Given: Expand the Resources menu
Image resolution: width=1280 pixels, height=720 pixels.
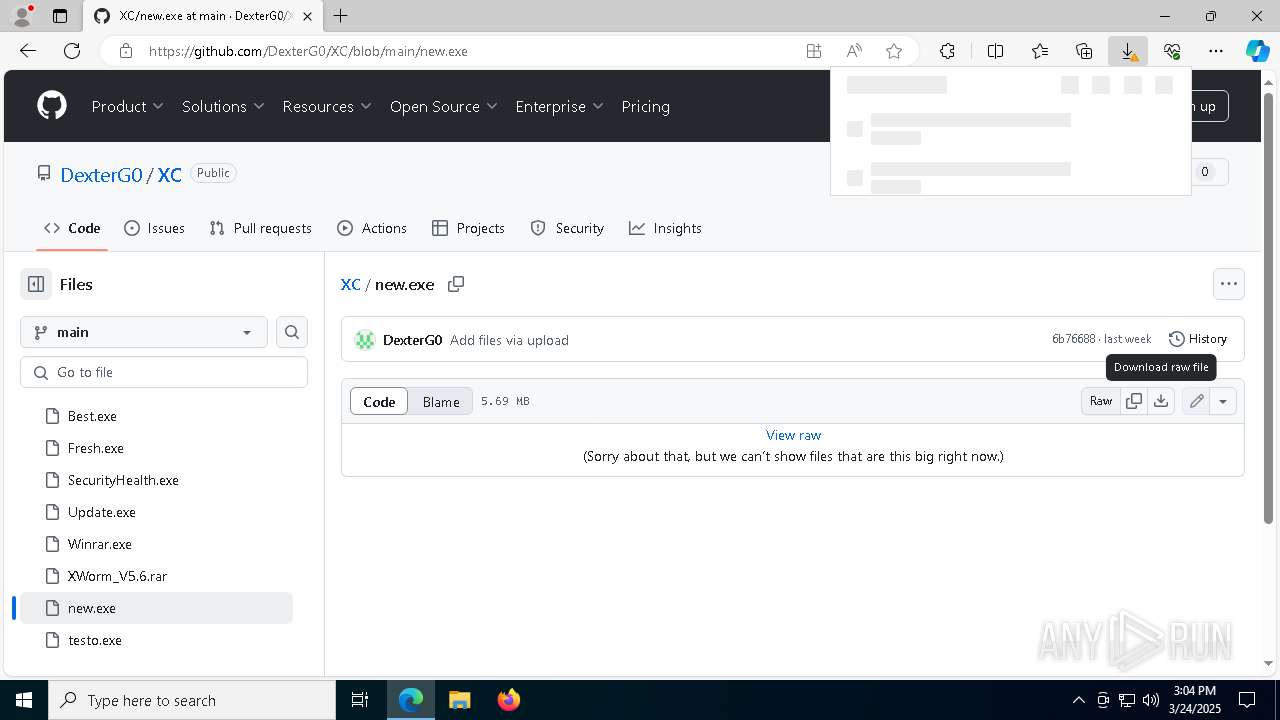Looking at the screenshot, I should (x=327, y=106).
